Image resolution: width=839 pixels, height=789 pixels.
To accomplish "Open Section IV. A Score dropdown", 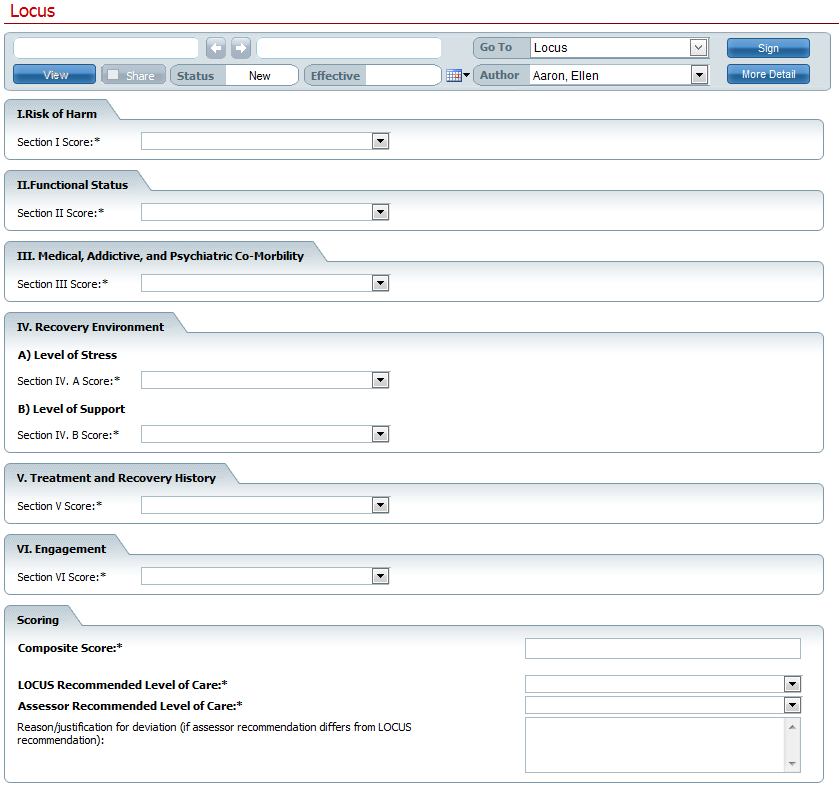I will [380, 381].
